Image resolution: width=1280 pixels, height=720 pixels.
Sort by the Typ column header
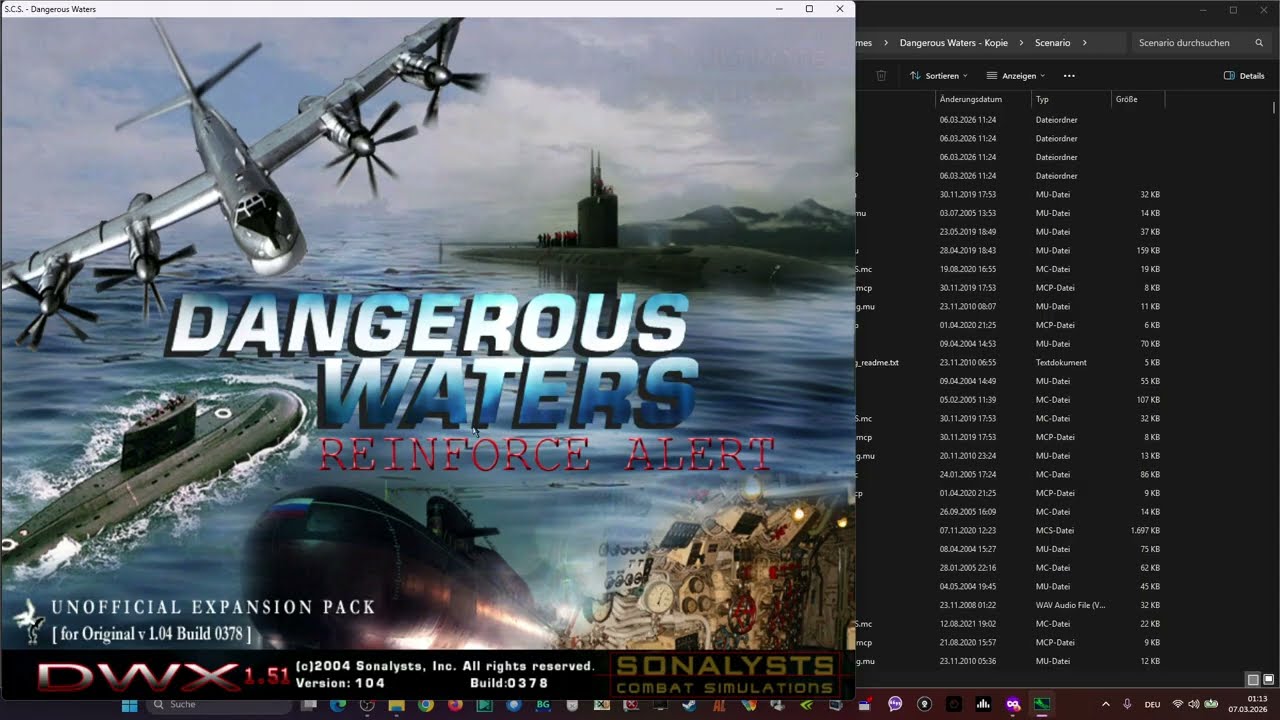point(1070,99)
